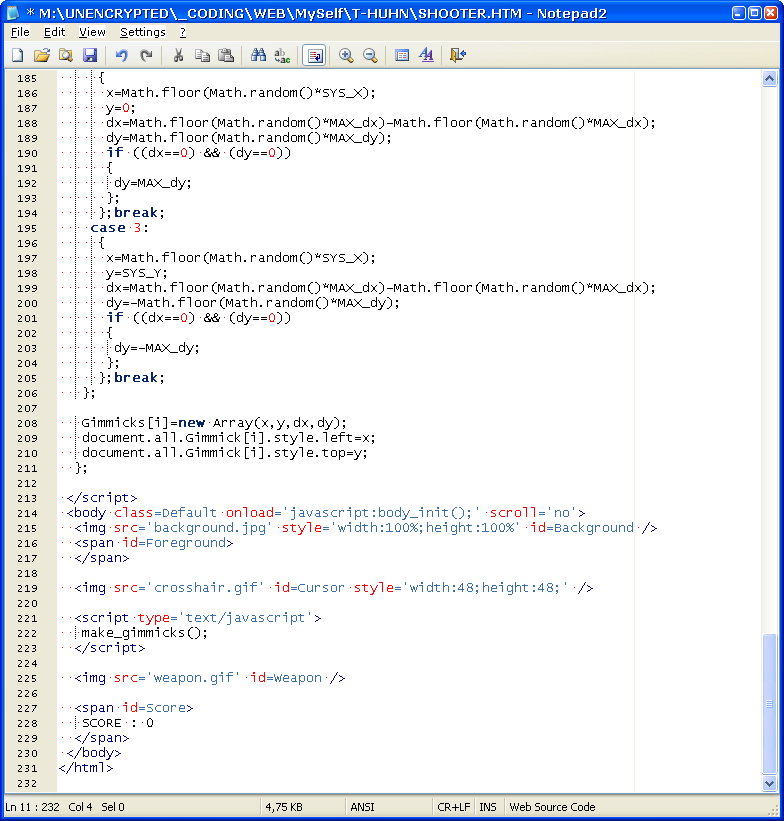Image resolution: width=784 pixels, height=821 pixels.
Task: Click the '<span id=Foreground>' line
Action: click(153, 543)
